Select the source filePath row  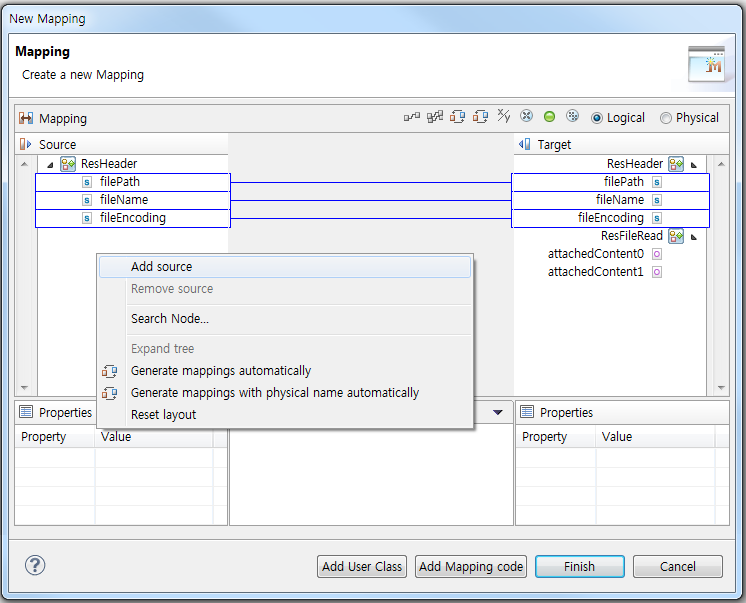tap(133, 182)
